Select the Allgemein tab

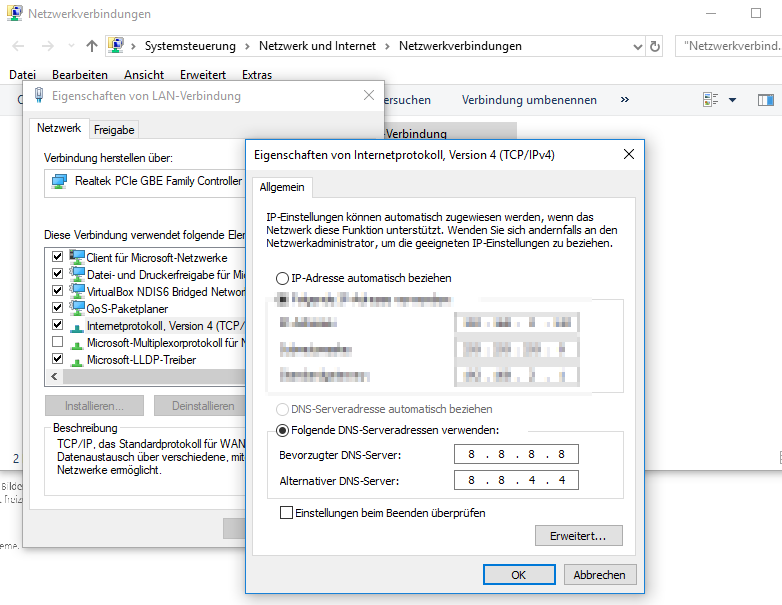tap(282, 188)
